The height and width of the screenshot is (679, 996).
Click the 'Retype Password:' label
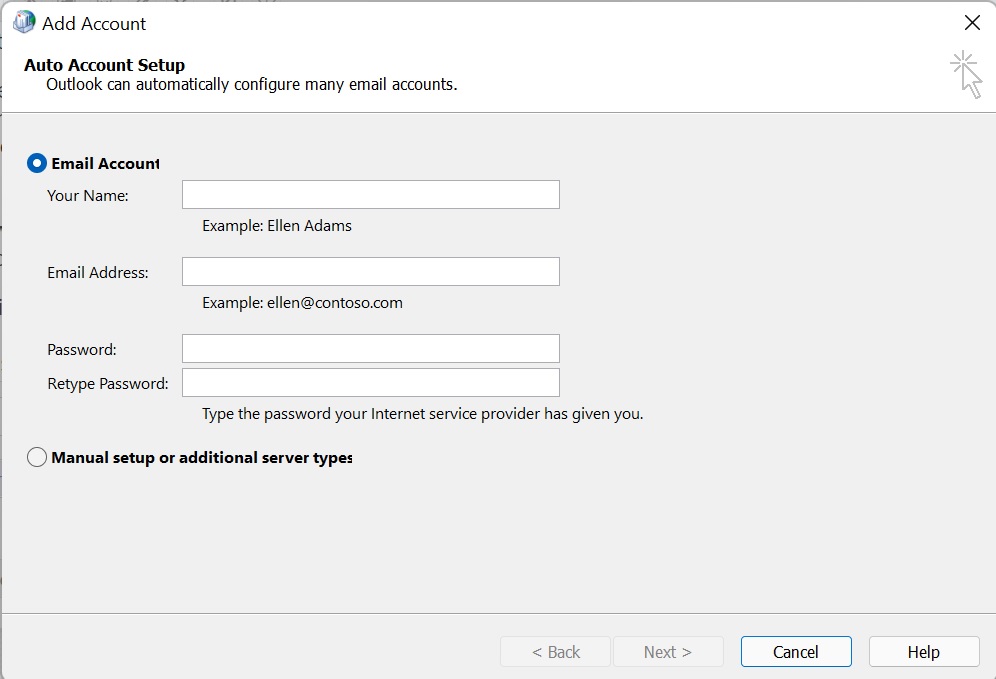108,384
